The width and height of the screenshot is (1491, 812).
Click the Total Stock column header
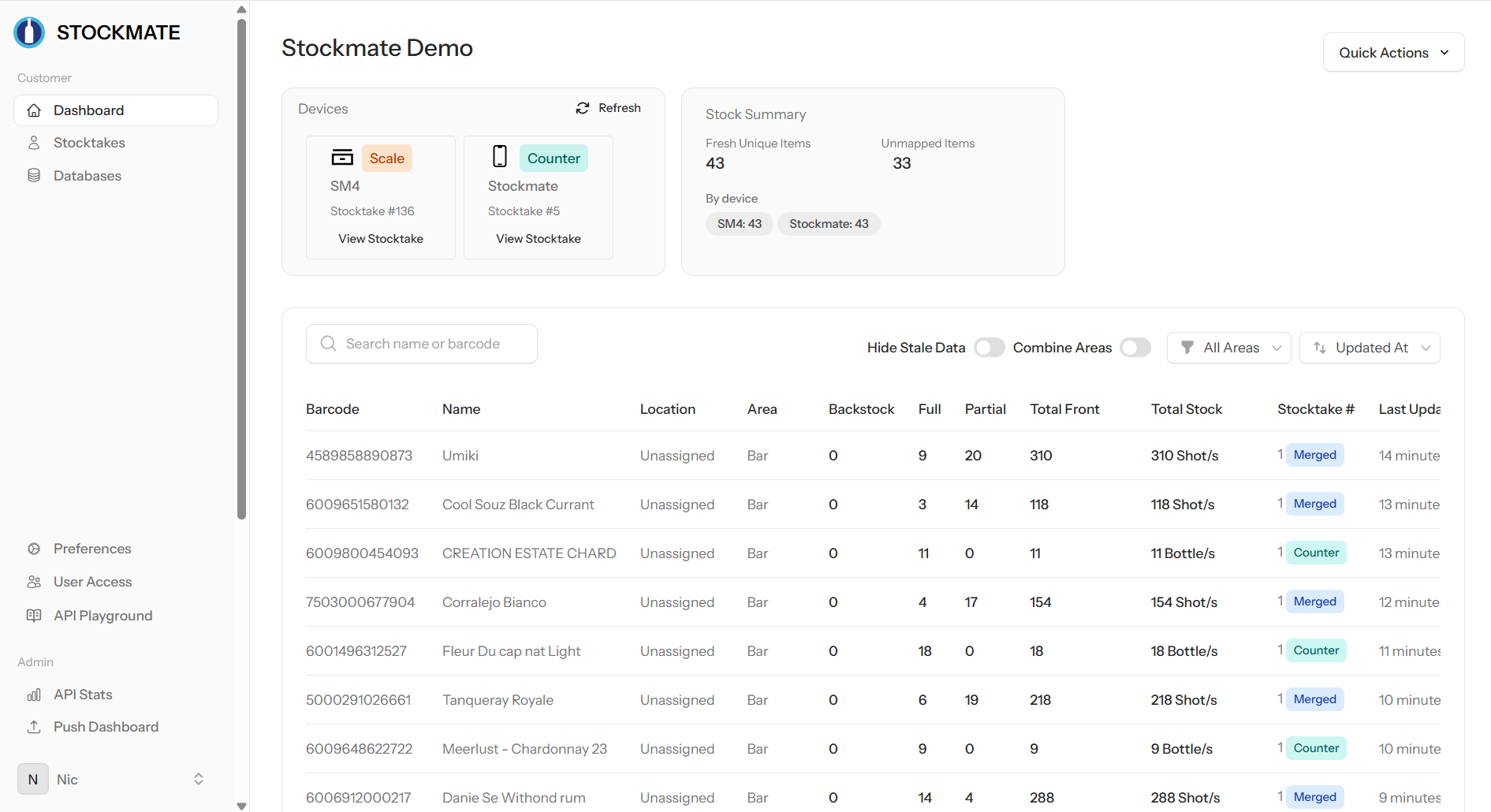pyautogui.click(x=1187, y=409)
